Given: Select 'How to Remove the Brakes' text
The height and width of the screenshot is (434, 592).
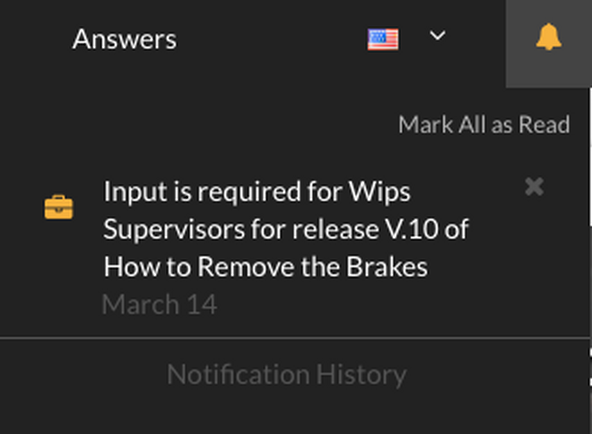Looking at the screenshot, I should (266, 266).
